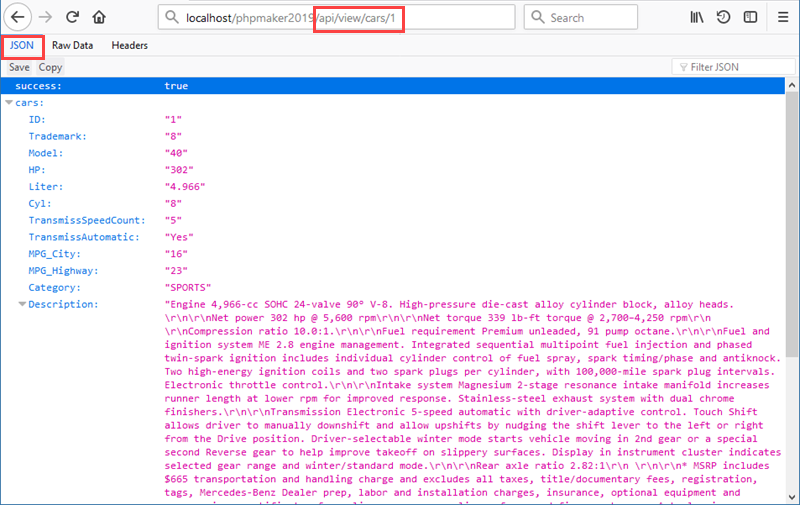The height and width of the screenshot is (505, 800).
Task: Click the Forward arrow button
Action: [x=45, y=17]
